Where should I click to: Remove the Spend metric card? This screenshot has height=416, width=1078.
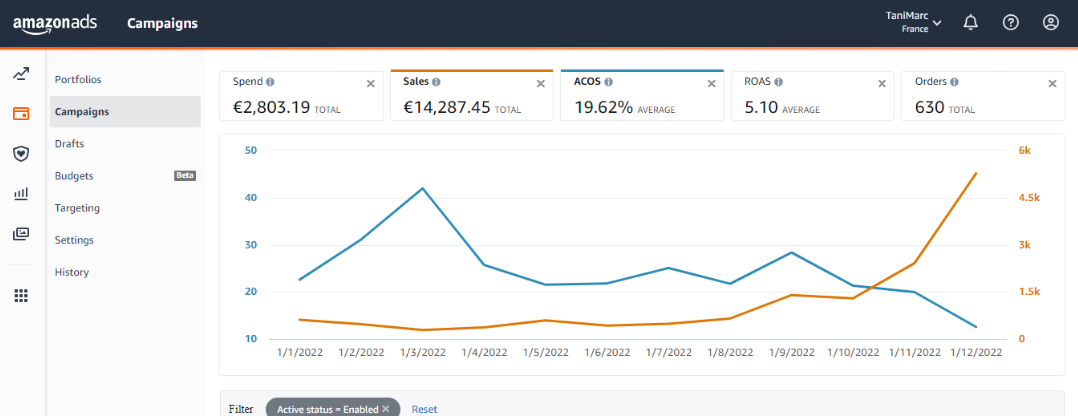(x=371, y=83)
